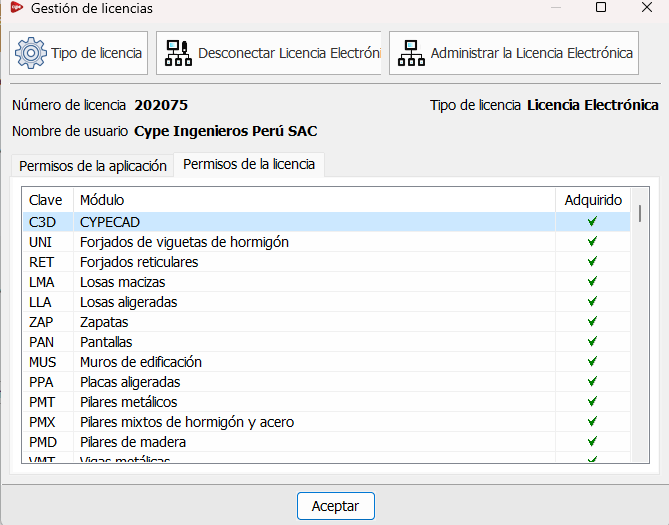This screenshot has width=669, height=525.
Task: Click the green check in Pilares de madera row
Action: coord(592,441)
